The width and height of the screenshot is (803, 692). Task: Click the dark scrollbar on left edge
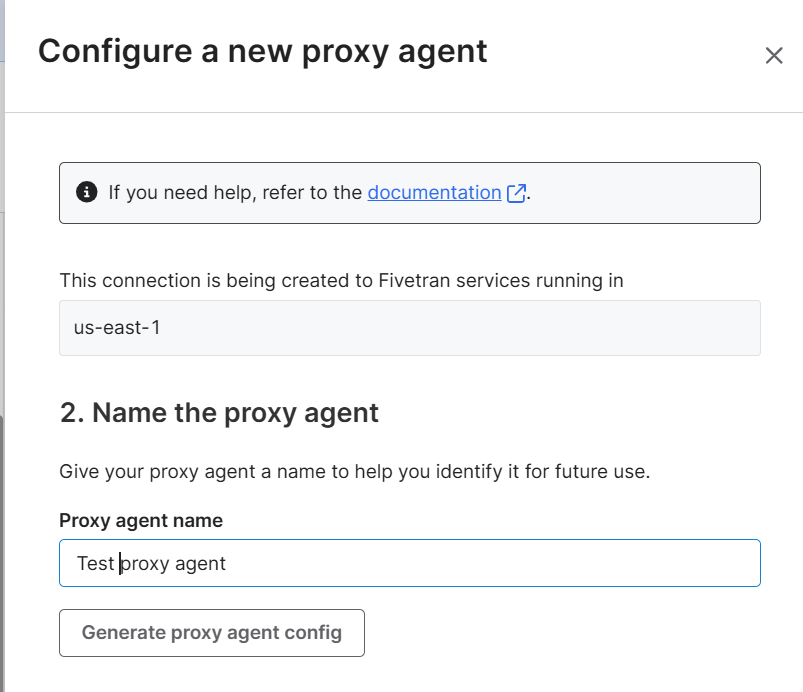tap(2, 553)
